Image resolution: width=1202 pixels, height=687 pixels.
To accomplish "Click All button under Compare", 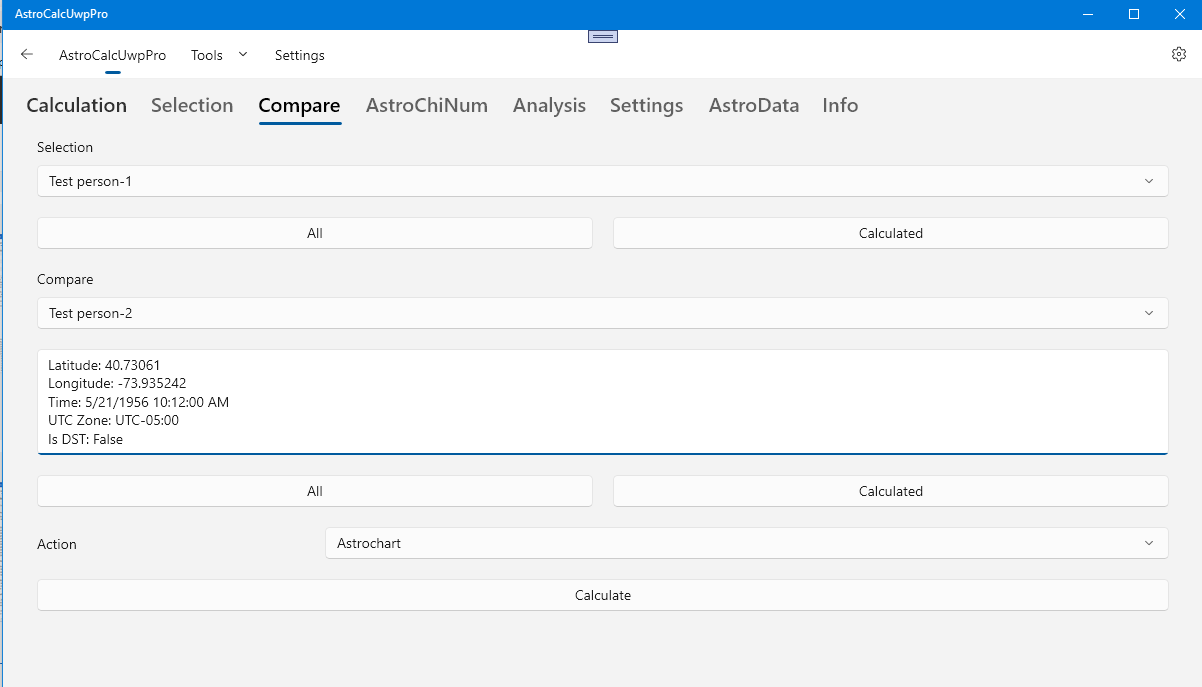I will 315,491.
